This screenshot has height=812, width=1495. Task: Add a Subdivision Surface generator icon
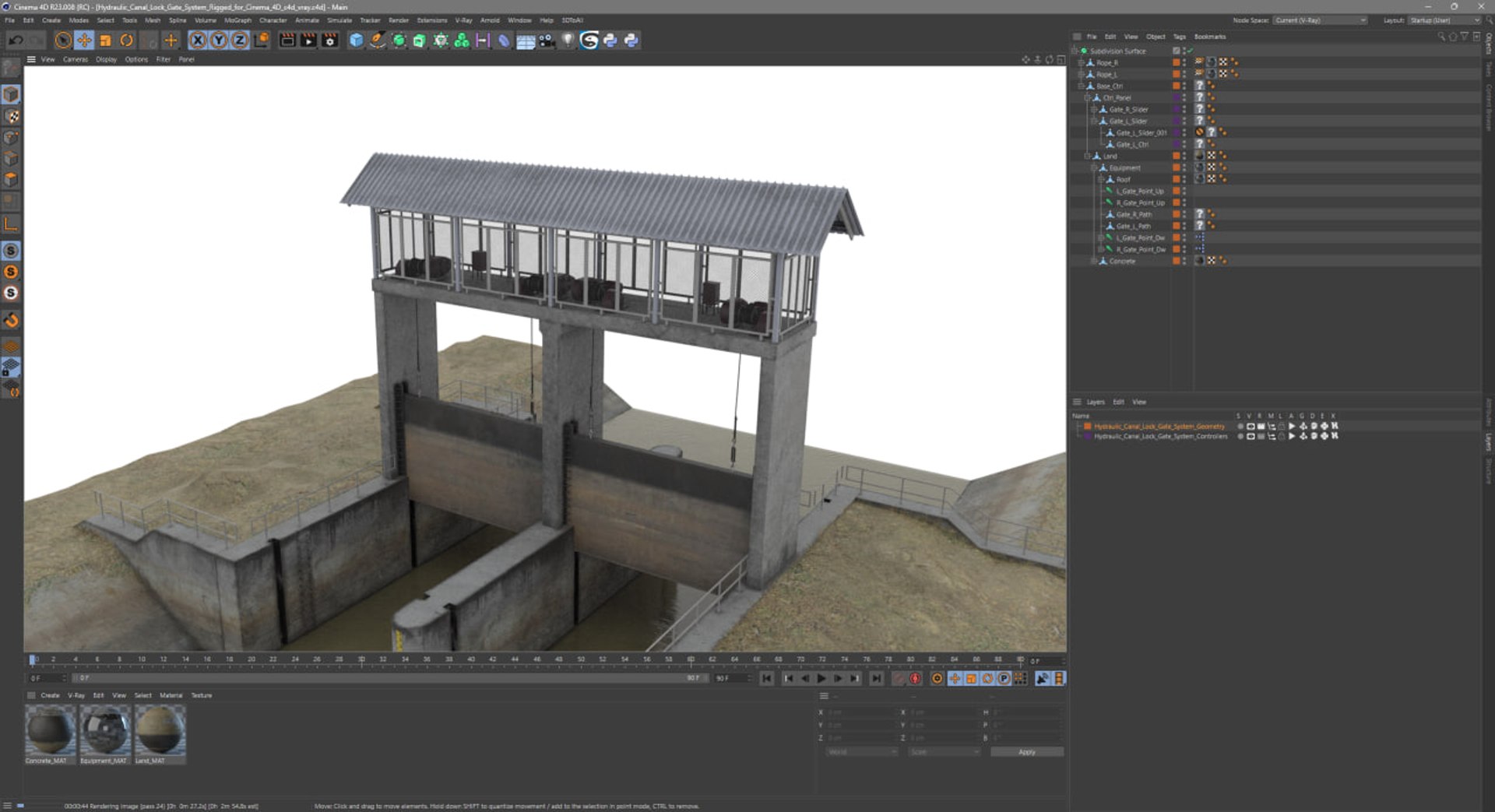click(x=399, y=40)
